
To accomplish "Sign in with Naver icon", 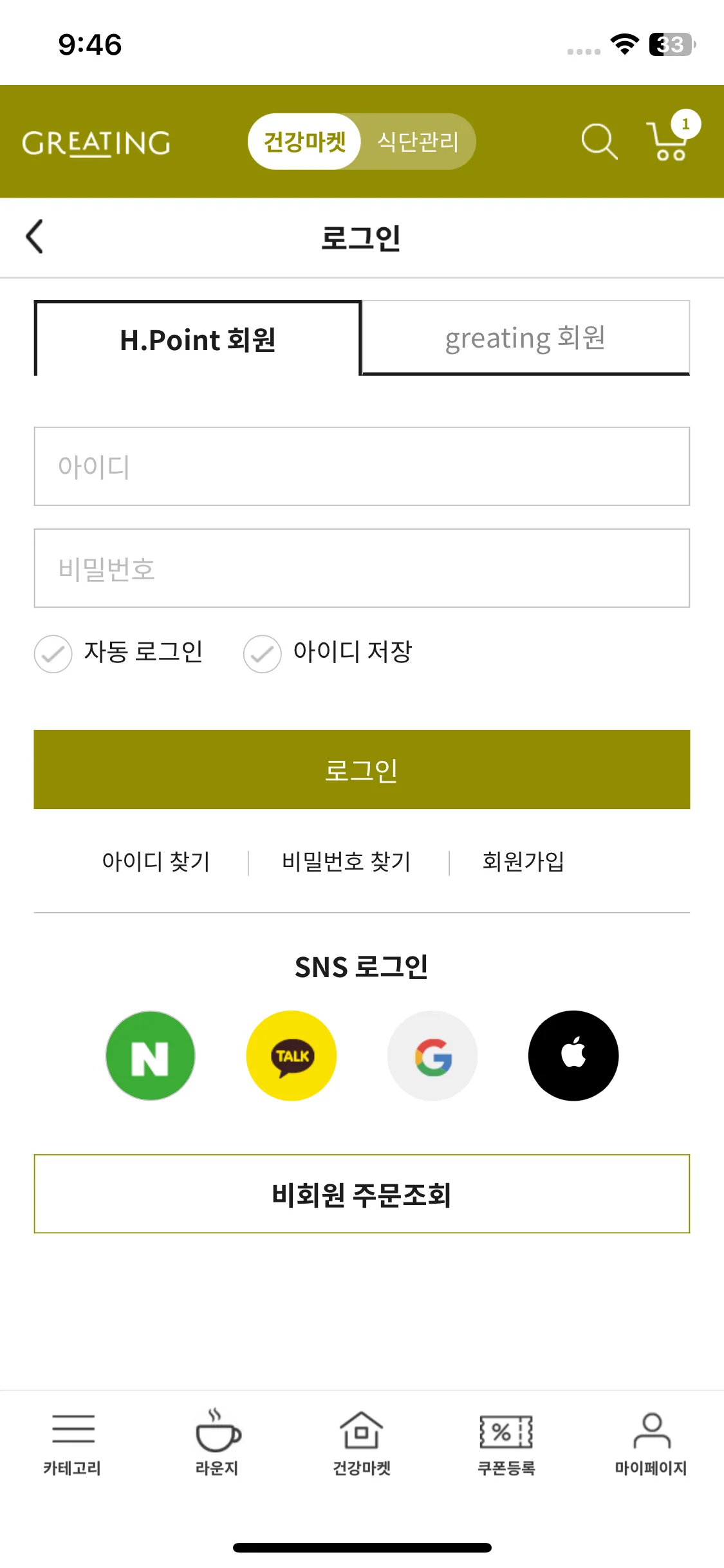I will [x=151, y=1056].
